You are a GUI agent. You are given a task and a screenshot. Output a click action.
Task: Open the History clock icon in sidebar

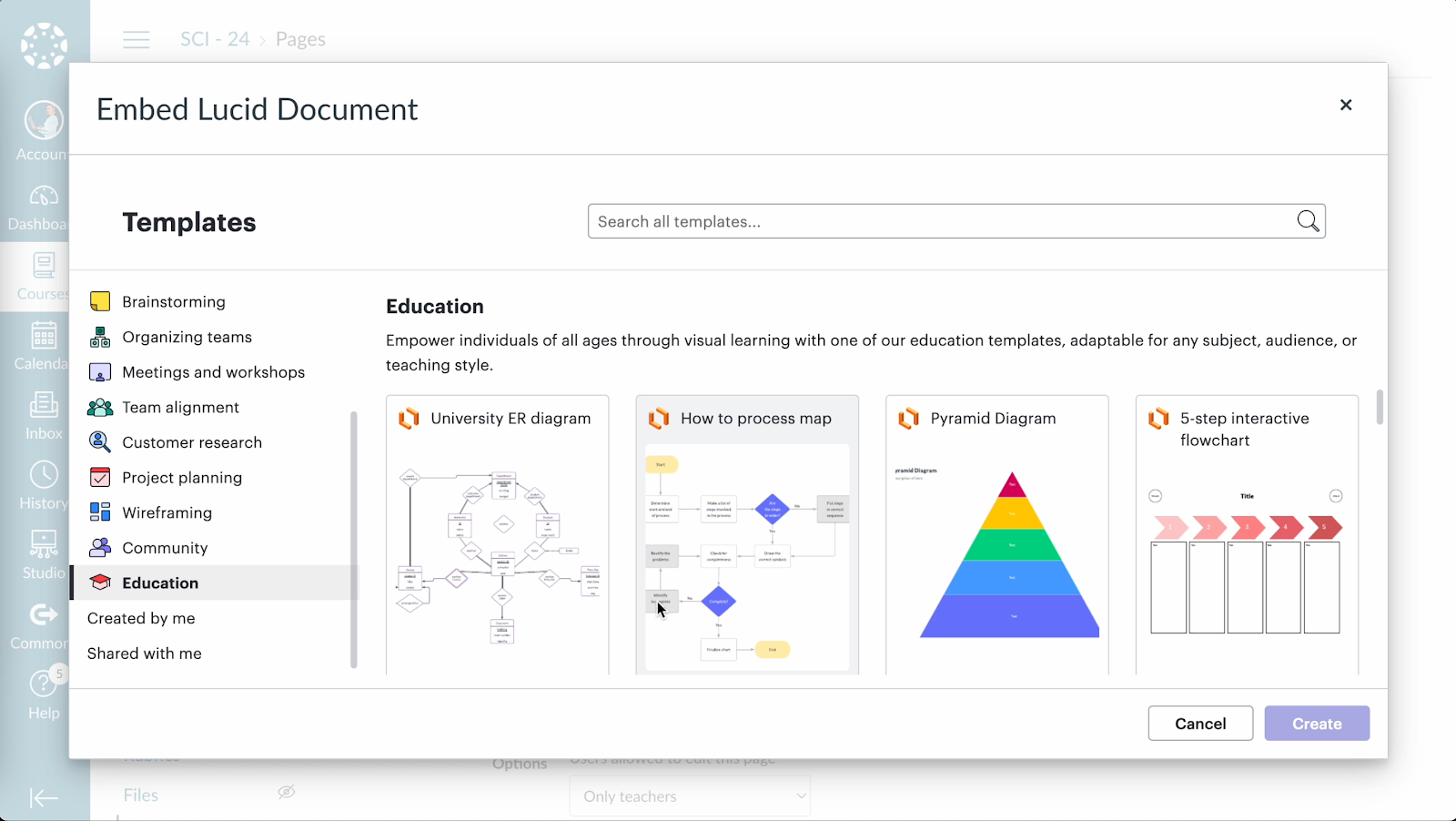(x=44, y=474)
